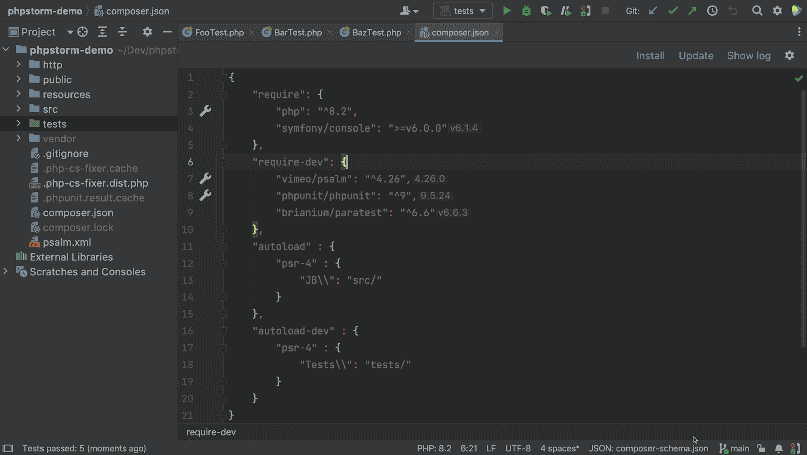The image size is (807, 455).
Task: Open notifications bell in status bar
Action: 779,448
